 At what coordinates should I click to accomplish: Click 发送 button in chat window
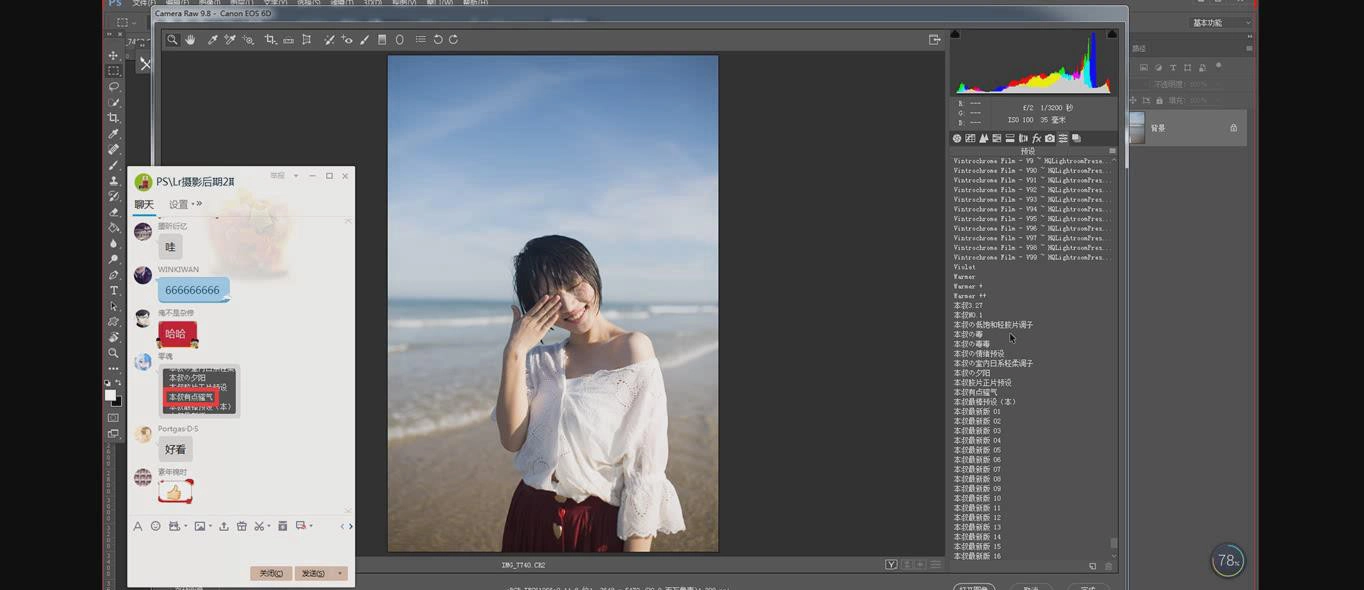pos(314,573)
